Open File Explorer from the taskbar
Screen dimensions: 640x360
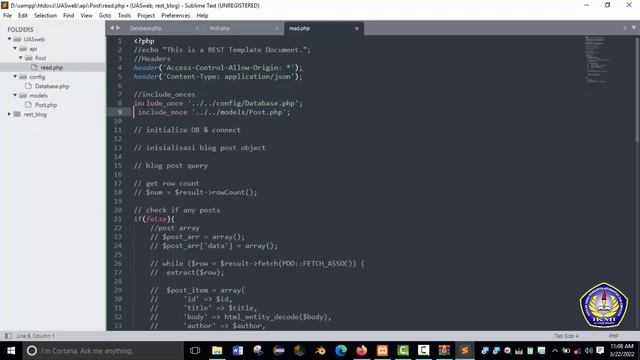pyautogui.click(x=217, y=351)
